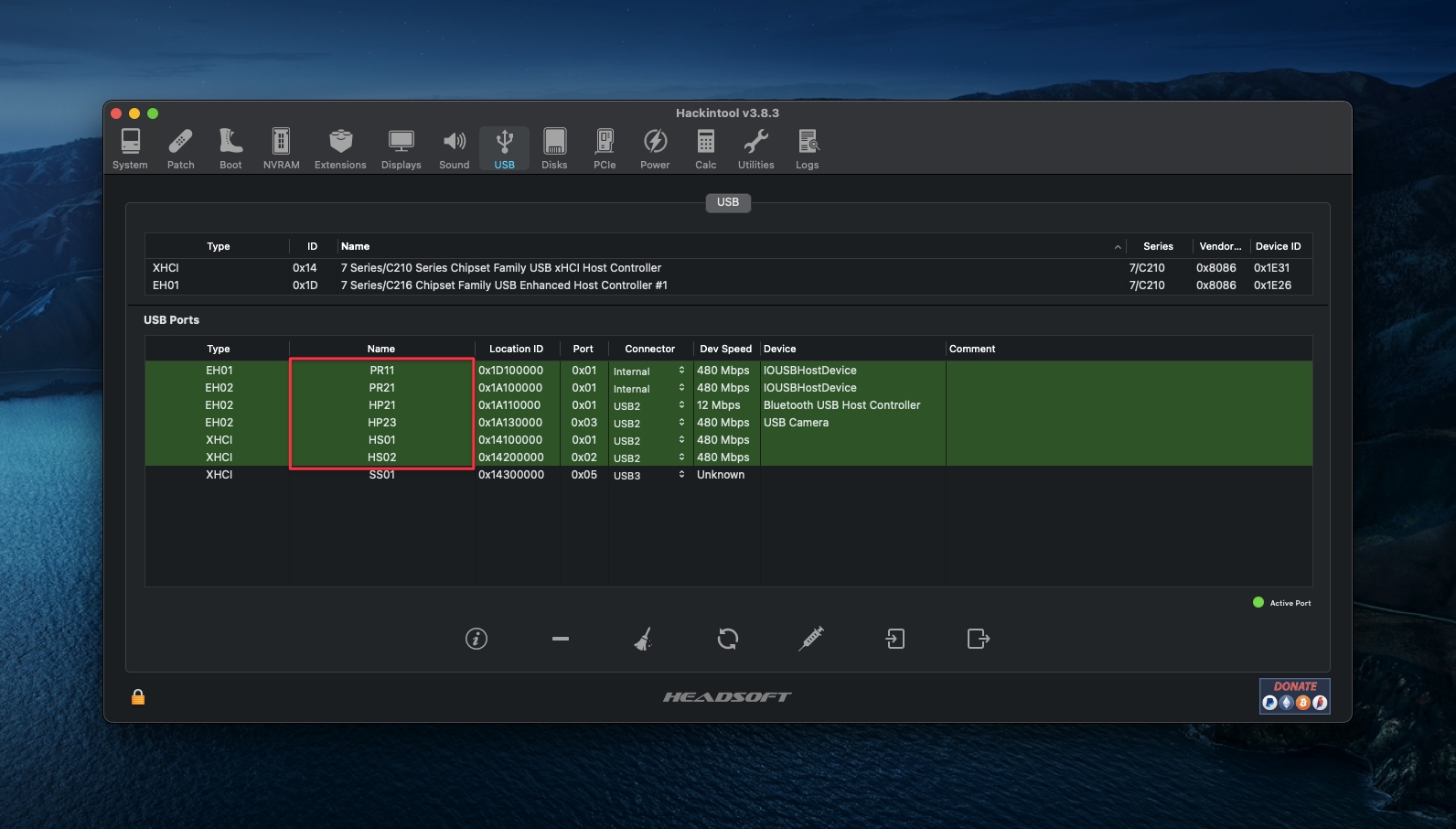Click the import icon with inward arrow
Image resolution: width=1456 pixels, height=829 pixels.
tap(895, 639)
